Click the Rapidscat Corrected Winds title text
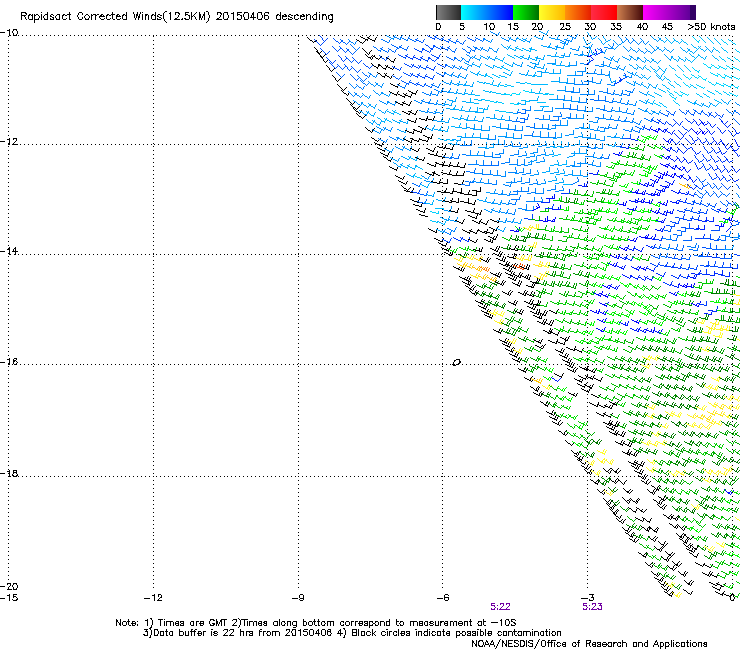Screen dimensions: 740x650 (177, 17)
